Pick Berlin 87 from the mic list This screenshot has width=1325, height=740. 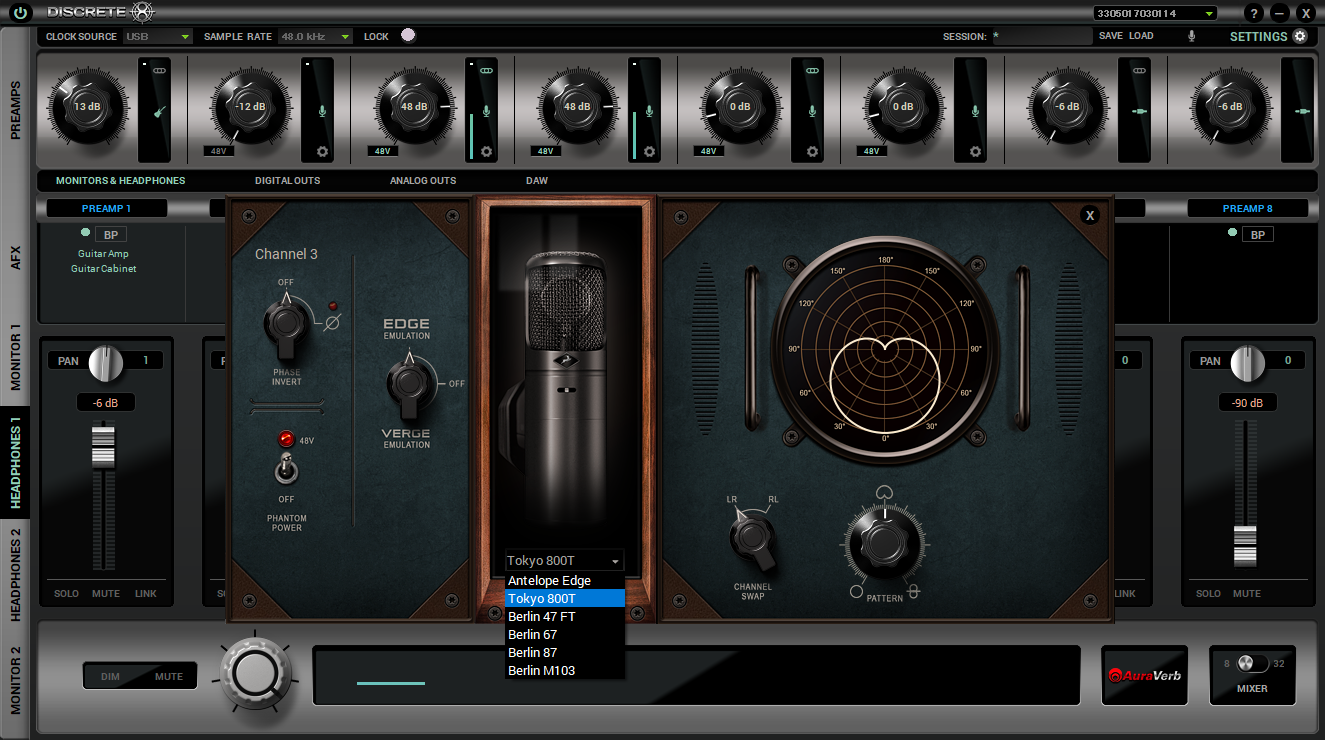coord(565,652)
